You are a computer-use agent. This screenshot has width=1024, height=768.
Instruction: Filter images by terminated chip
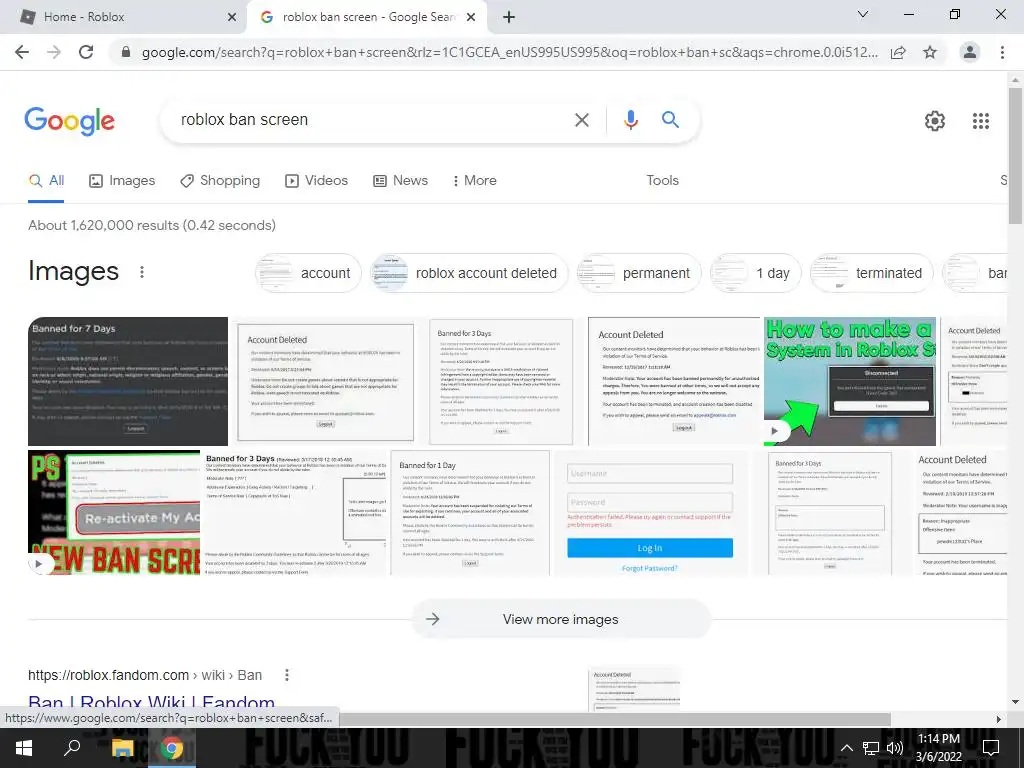point(872,273)
